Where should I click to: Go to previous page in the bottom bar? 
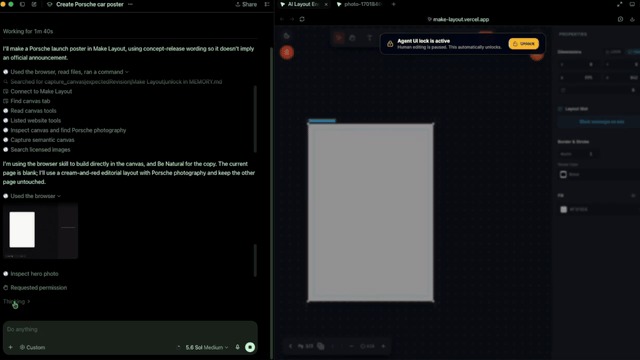coord(290,346)
